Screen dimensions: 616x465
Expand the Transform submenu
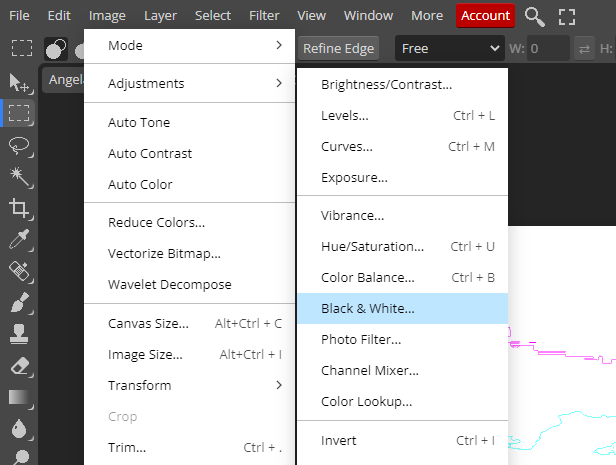pos(194,385)
